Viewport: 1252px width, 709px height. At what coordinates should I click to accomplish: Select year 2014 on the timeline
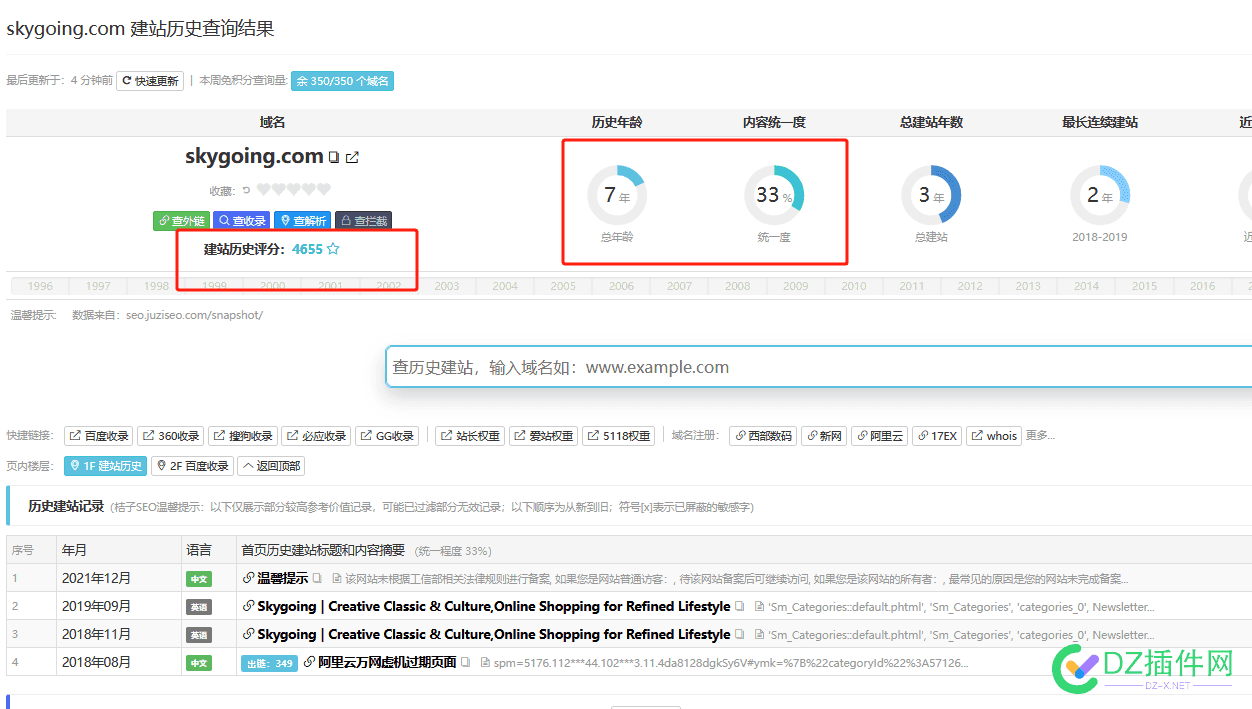pyautogui.click(x=1086, y=286)
